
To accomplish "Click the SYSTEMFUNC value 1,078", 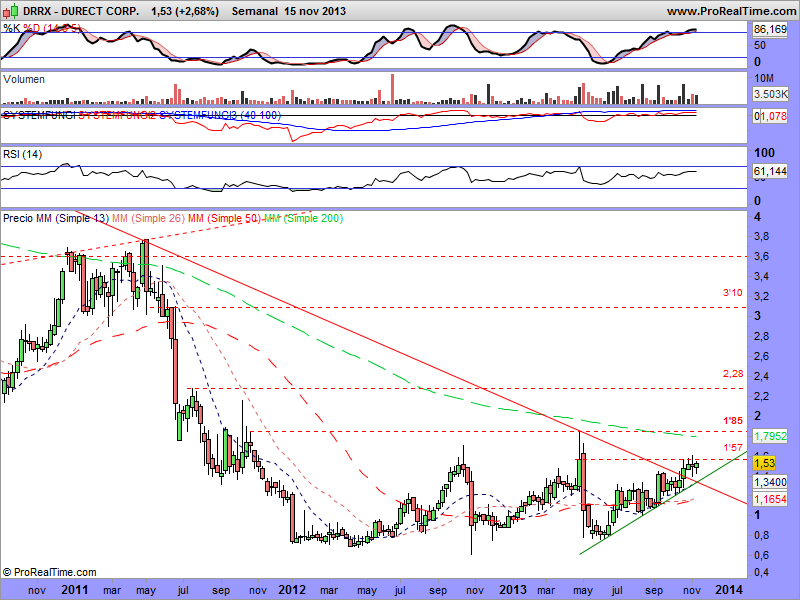I will pyautogui.click(x=773, y=116).
